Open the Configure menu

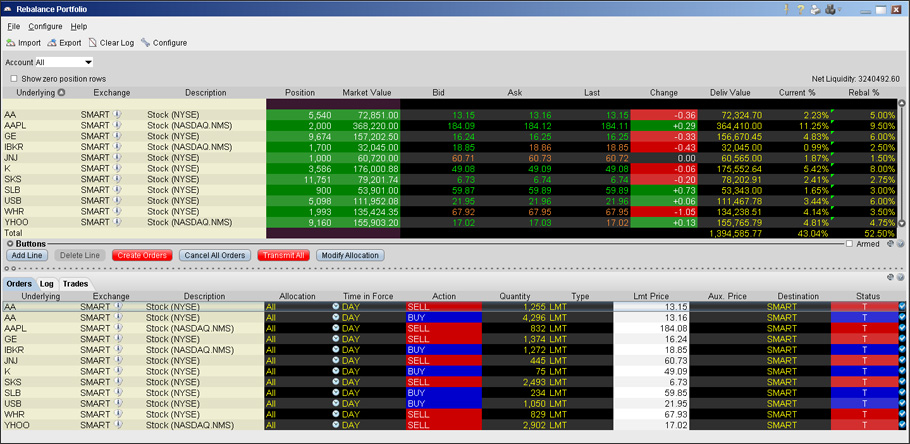click(45, 26)
